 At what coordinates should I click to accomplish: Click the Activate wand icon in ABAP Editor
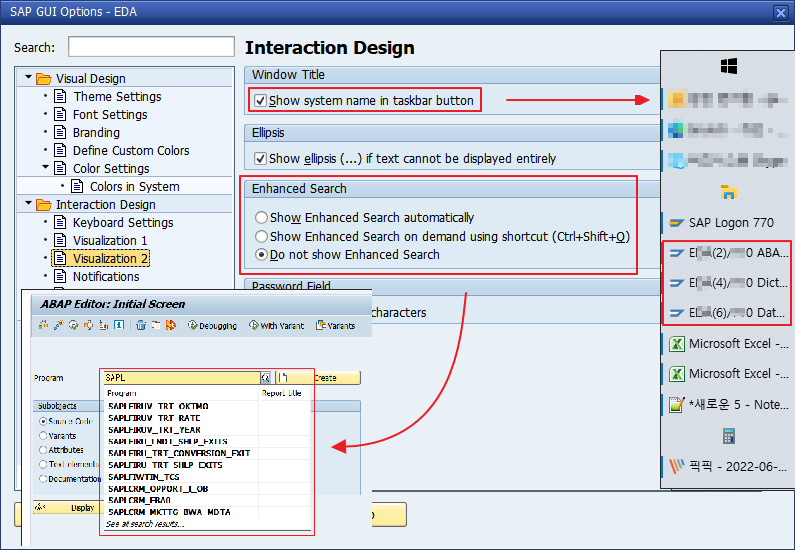point(59,325)
